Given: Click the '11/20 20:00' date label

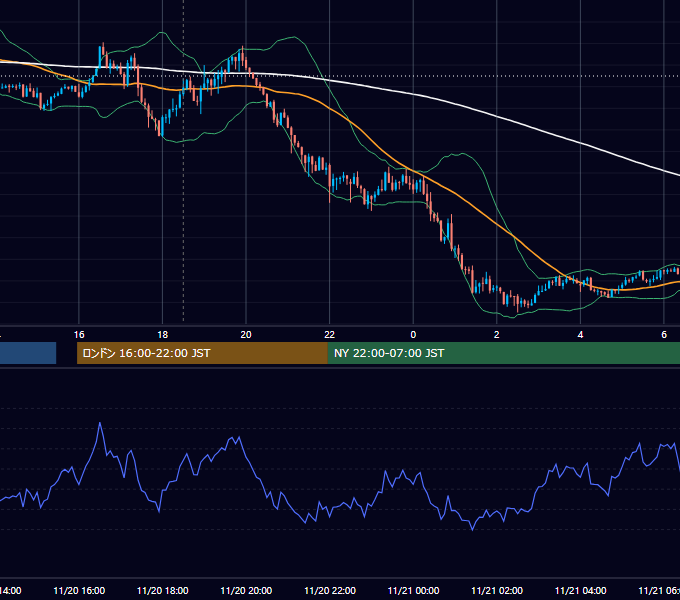Looking at the screenshot, I should click(246, 590).
